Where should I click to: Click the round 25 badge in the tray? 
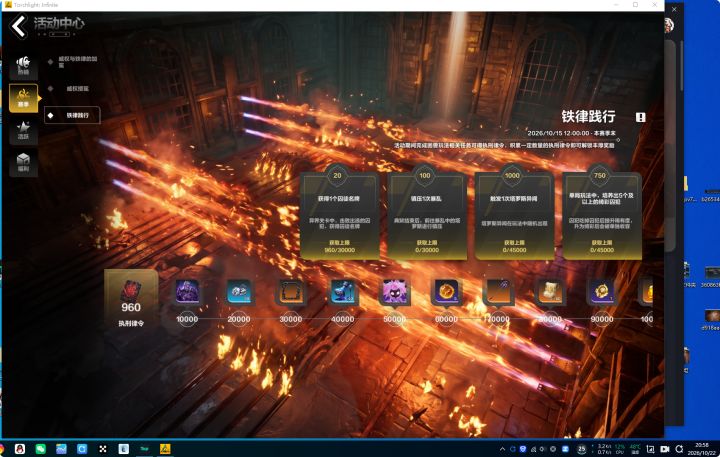[581, 449]
